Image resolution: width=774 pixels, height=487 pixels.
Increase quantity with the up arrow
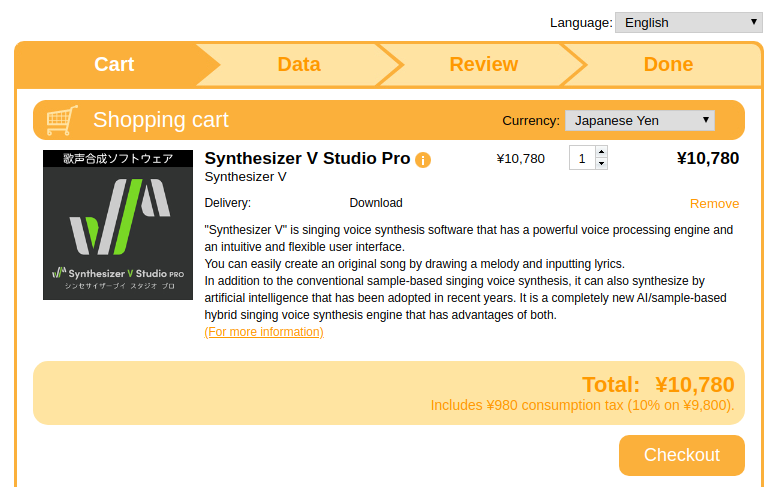tap(601, 152)
